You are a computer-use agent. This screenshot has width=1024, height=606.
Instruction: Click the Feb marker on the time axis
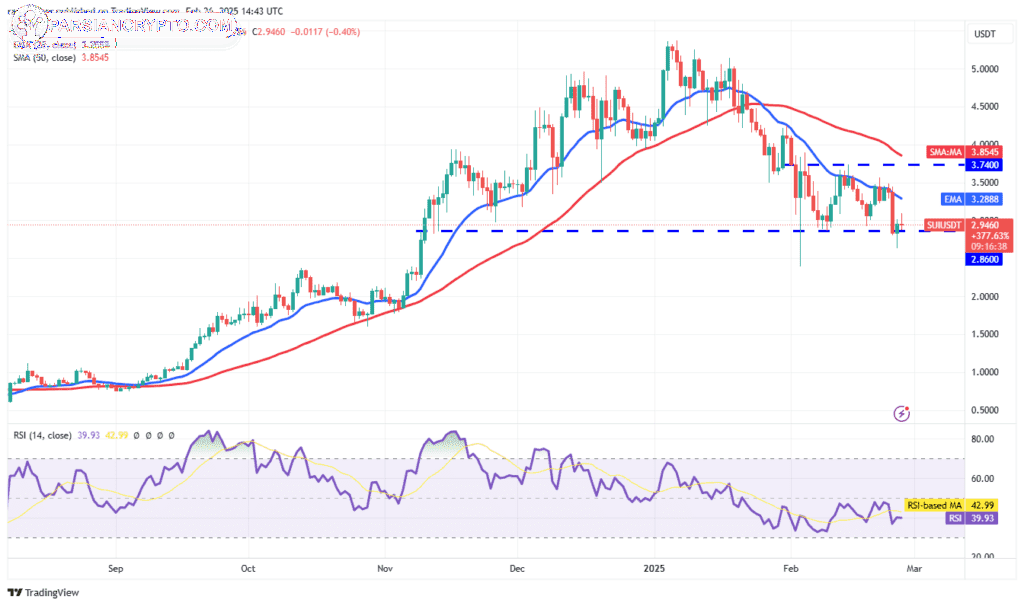(790, 569)
